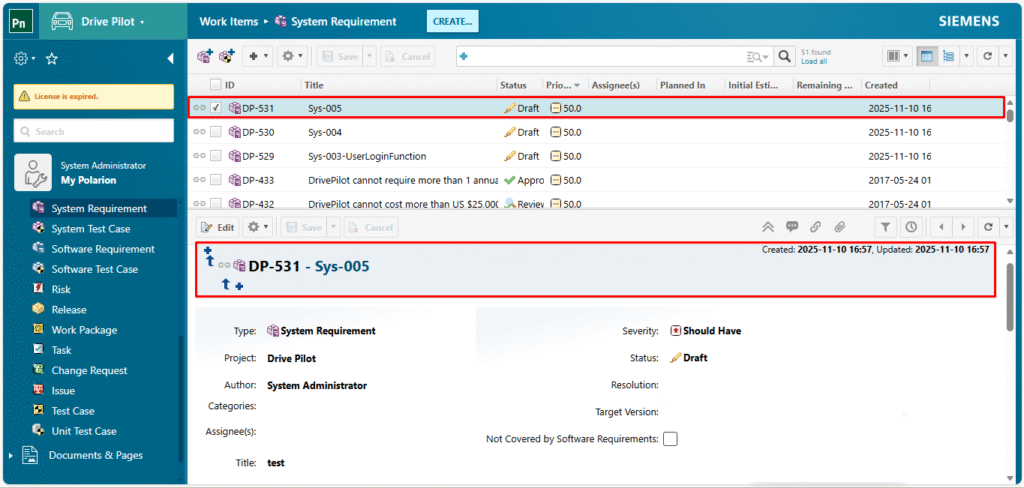Switch to the table view icon
The height and width of the screenshot is (488, 1024).
(926, 57)
